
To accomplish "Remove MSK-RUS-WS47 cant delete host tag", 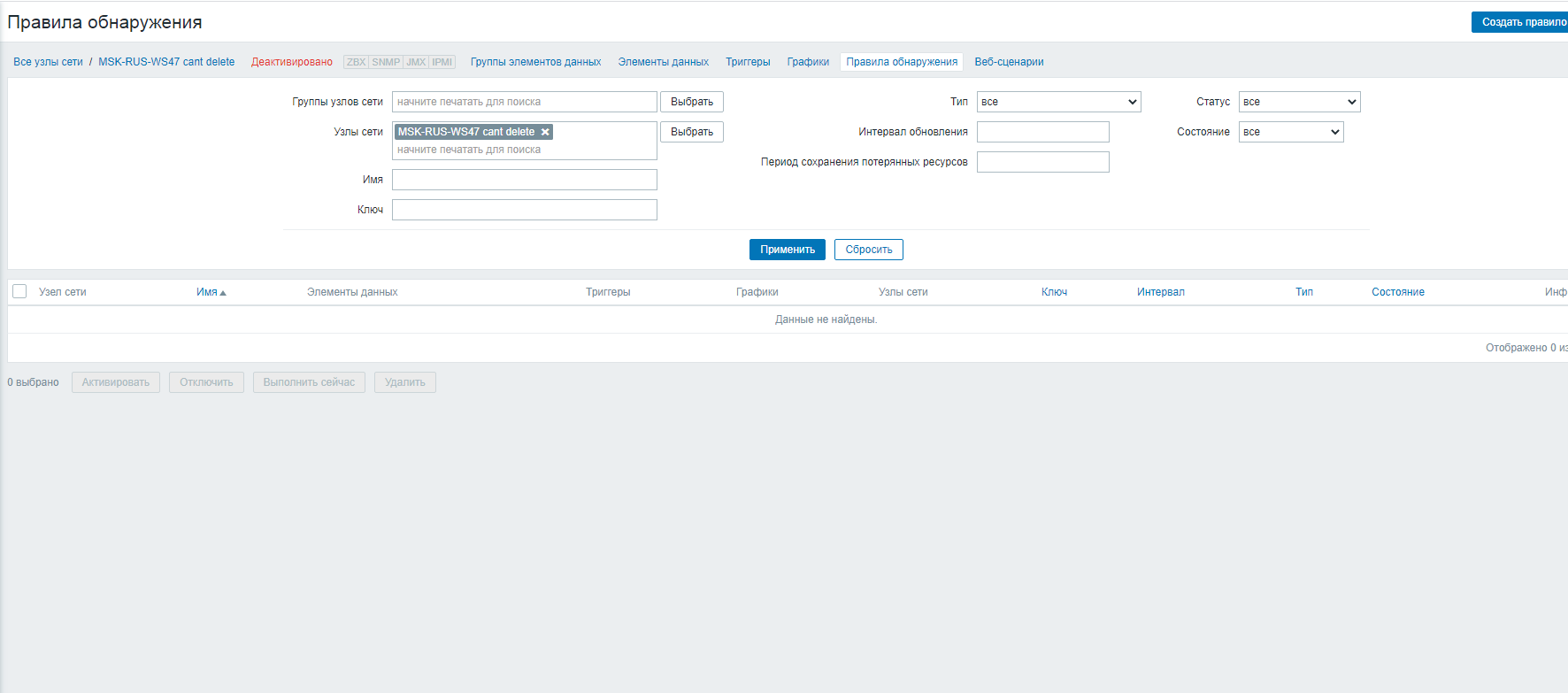I will (x=545, y=132).
